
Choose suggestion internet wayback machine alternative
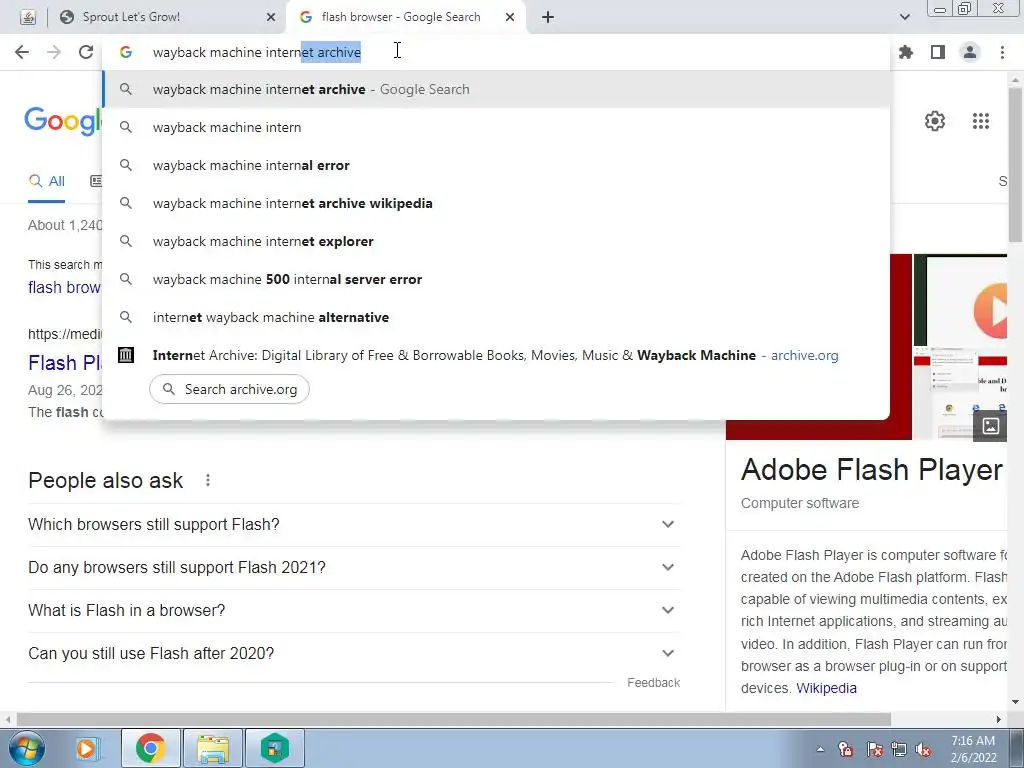click(x=496, y=317)
